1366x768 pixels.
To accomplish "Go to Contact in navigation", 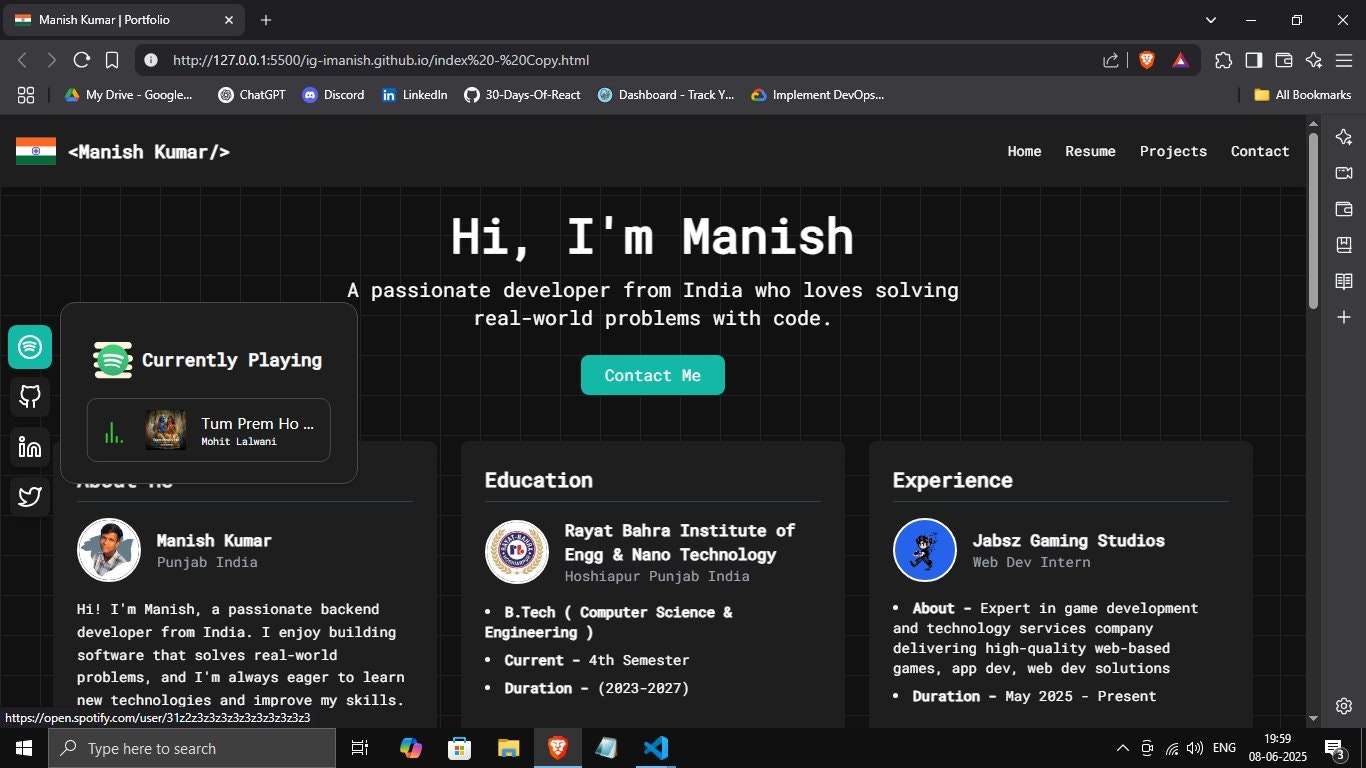I will pyautogui.click(x=1260, y=151).
